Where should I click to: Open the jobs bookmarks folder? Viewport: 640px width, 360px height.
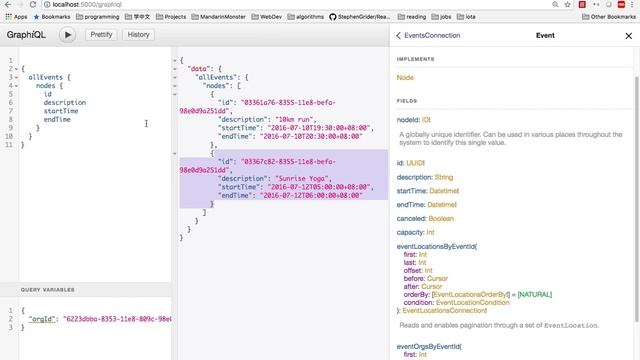coord(441,17)
